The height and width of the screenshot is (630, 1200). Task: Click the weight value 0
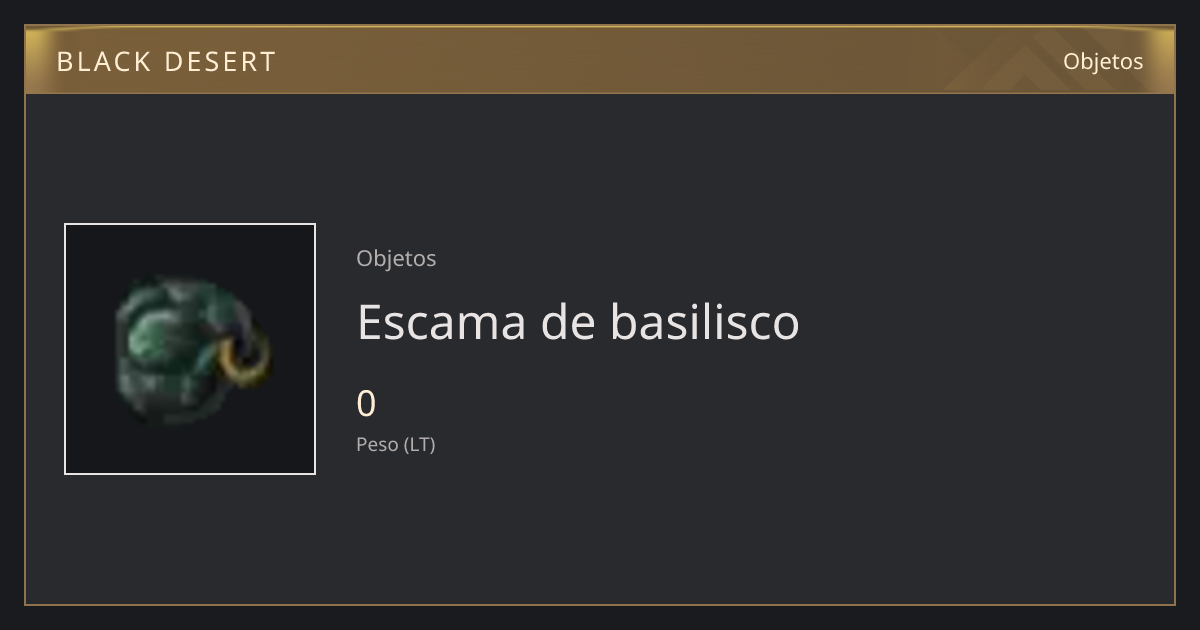click(367, 404)
